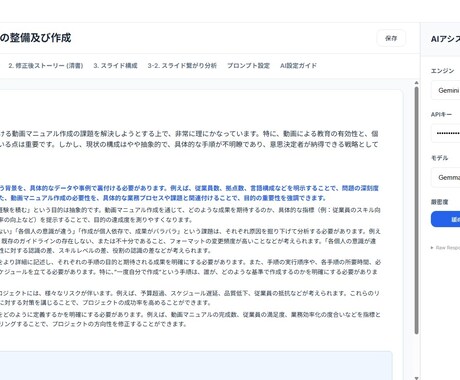Open the AI設定ガイド tab
This screenshot has height=380, width=460.
pos(298,66)
